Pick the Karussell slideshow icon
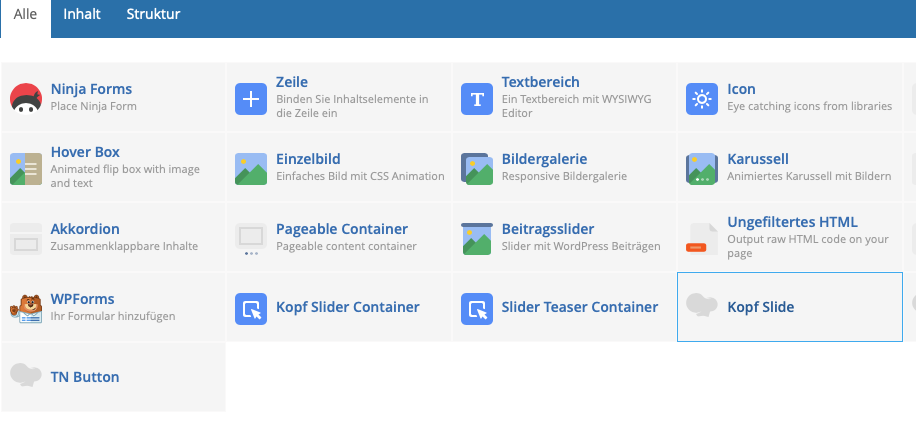This screenshot has height=427, width=916. pos(702,169)
